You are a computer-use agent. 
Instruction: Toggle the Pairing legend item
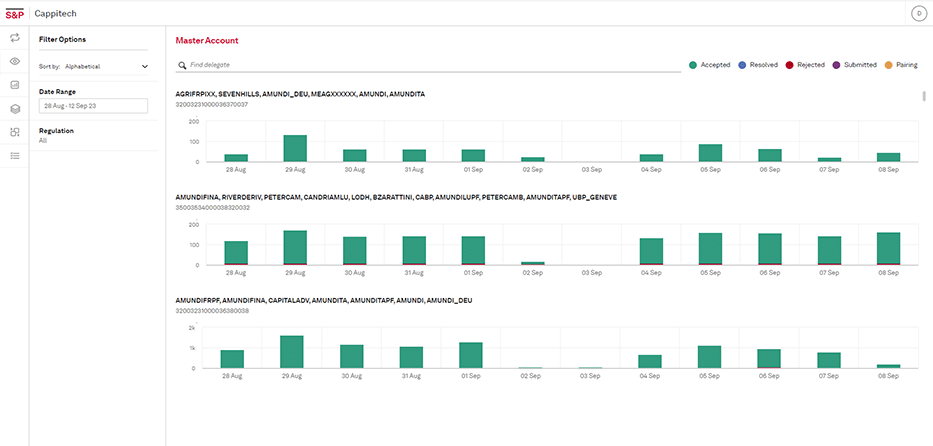pyautogui.click(x=901, y=65)
